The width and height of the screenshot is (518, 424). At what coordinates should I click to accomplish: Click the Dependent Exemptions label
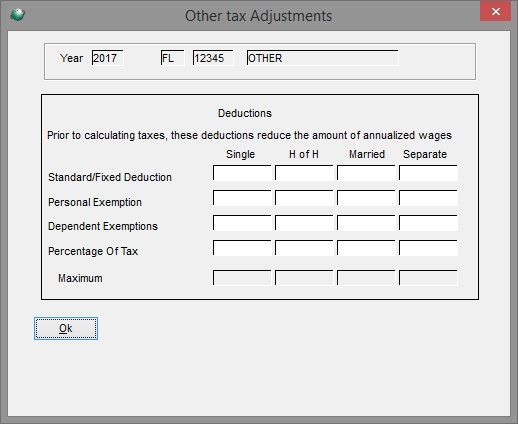pos(103,226)
